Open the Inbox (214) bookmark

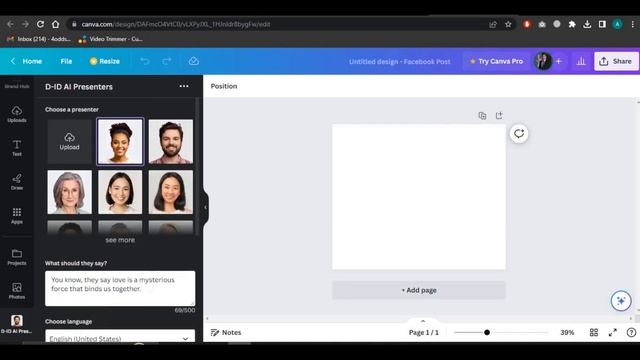(39, 39)
